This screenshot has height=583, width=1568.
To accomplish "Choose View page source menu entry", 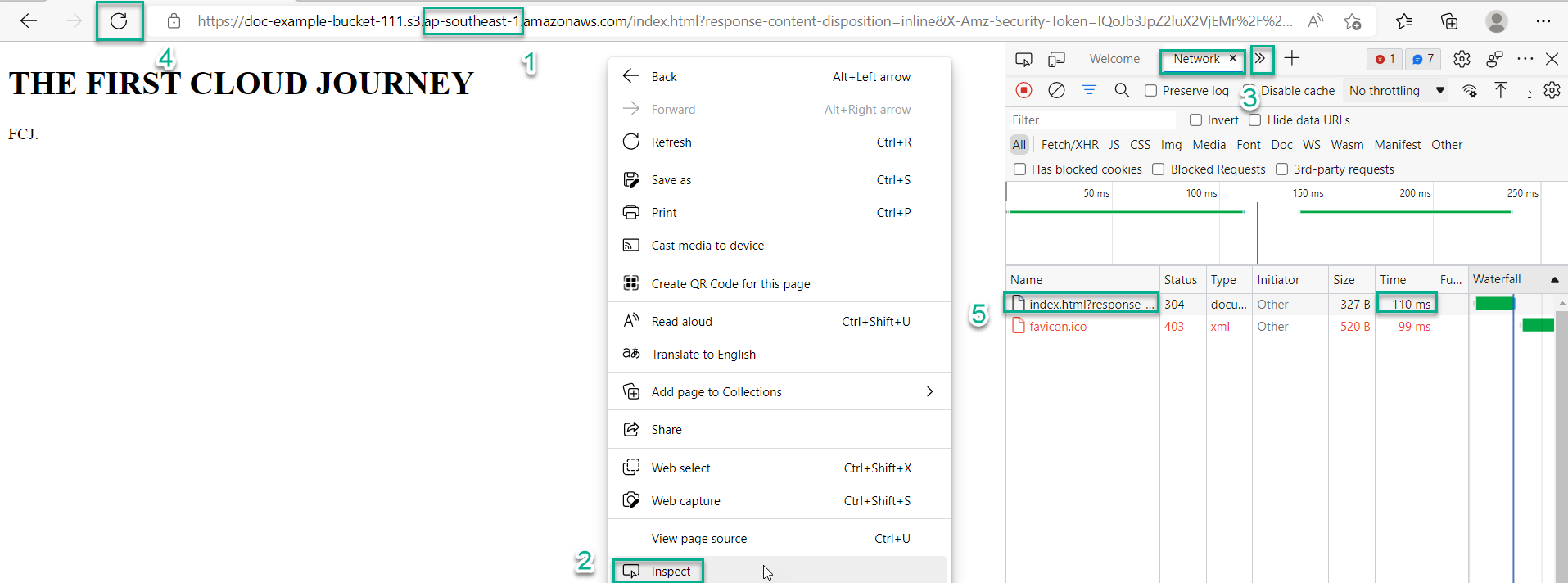I will (698, 538).
